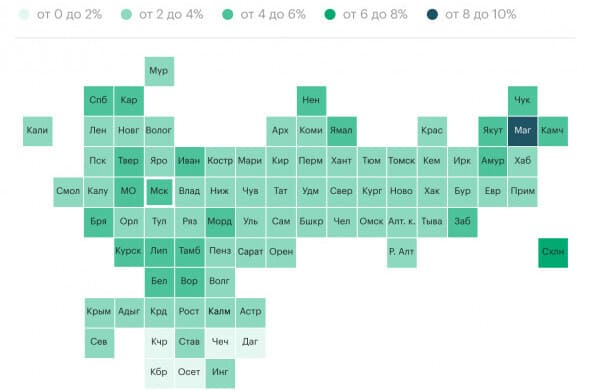
Task: Click the Даг region tile
Action: [x=250, y=343]
